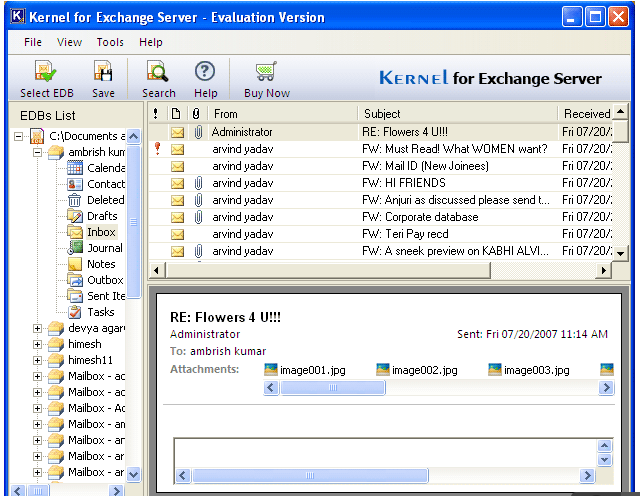Click the attachments horizontal scrollbar thumb

click(333, 387)
